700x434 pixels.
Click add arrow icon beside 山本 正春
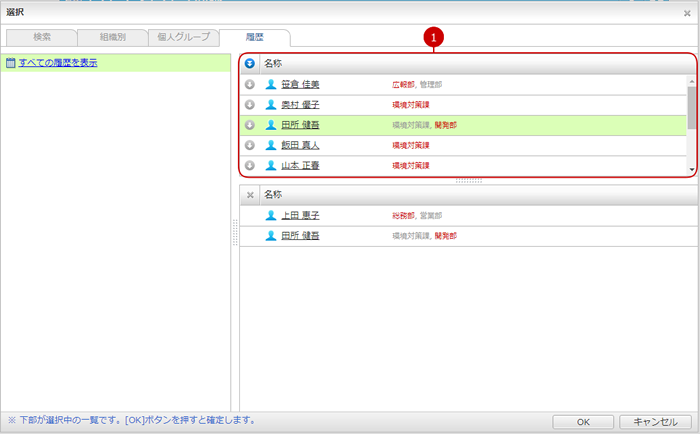(x=250, y=165)
